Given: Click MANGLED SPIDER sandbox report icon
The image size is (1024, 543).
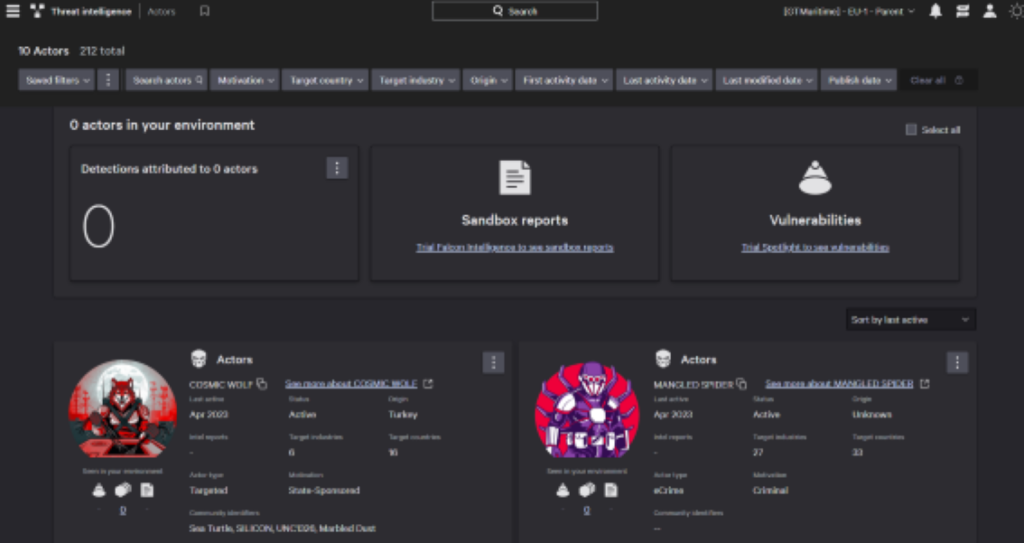Looking at the screenshot, I should (611, 490).
